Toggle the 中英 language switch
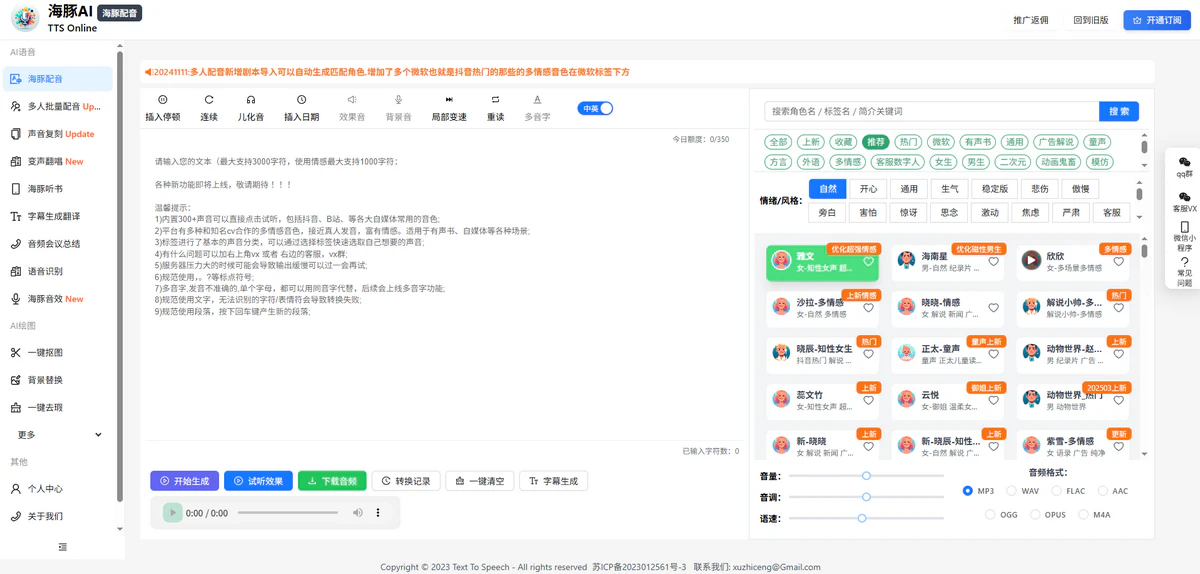The image size is (1200, 574). point(595,108)
